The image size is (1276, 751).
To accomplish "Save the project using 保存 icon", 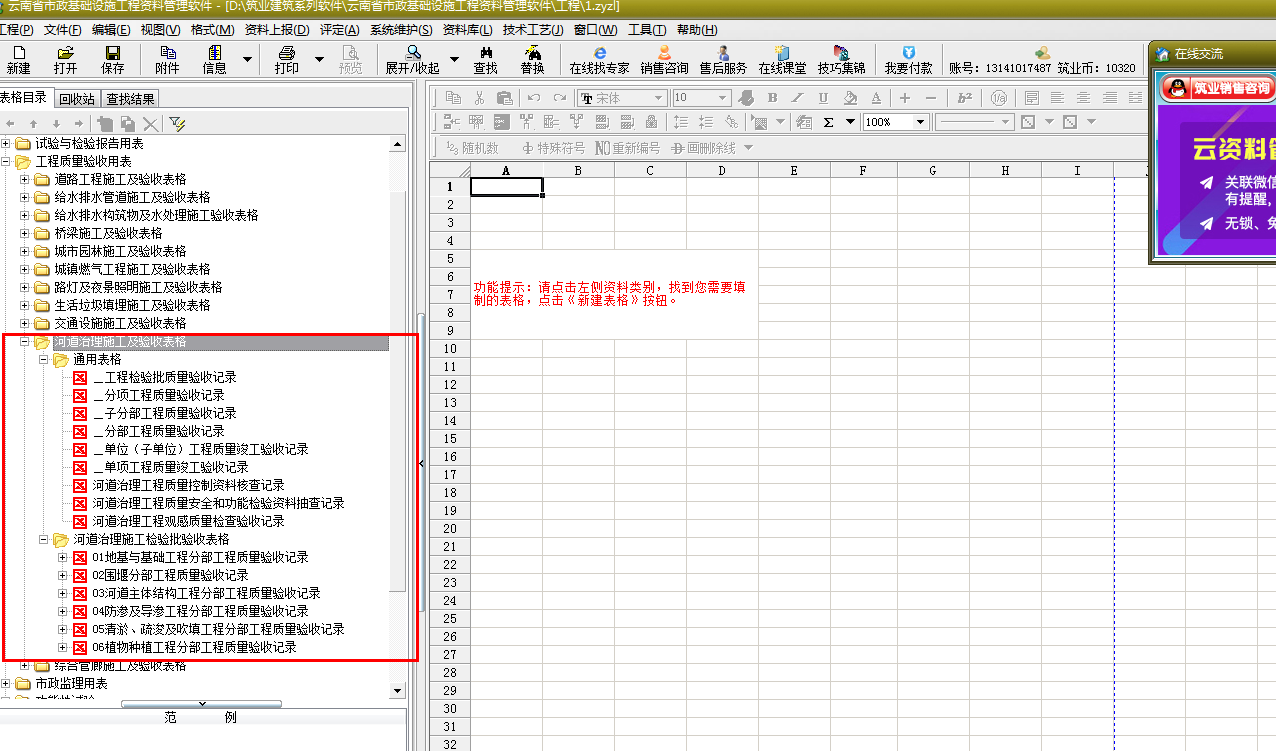I will point(112,59).
